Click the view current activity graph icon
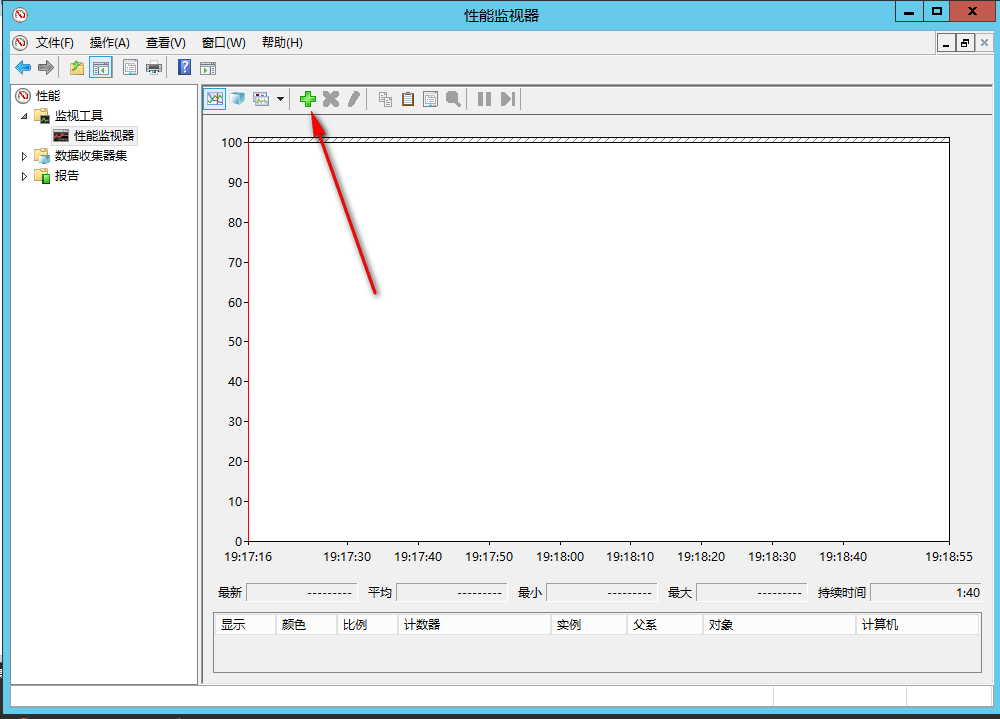The width and height of the screenshot is (1000, 719). point(214,99)
